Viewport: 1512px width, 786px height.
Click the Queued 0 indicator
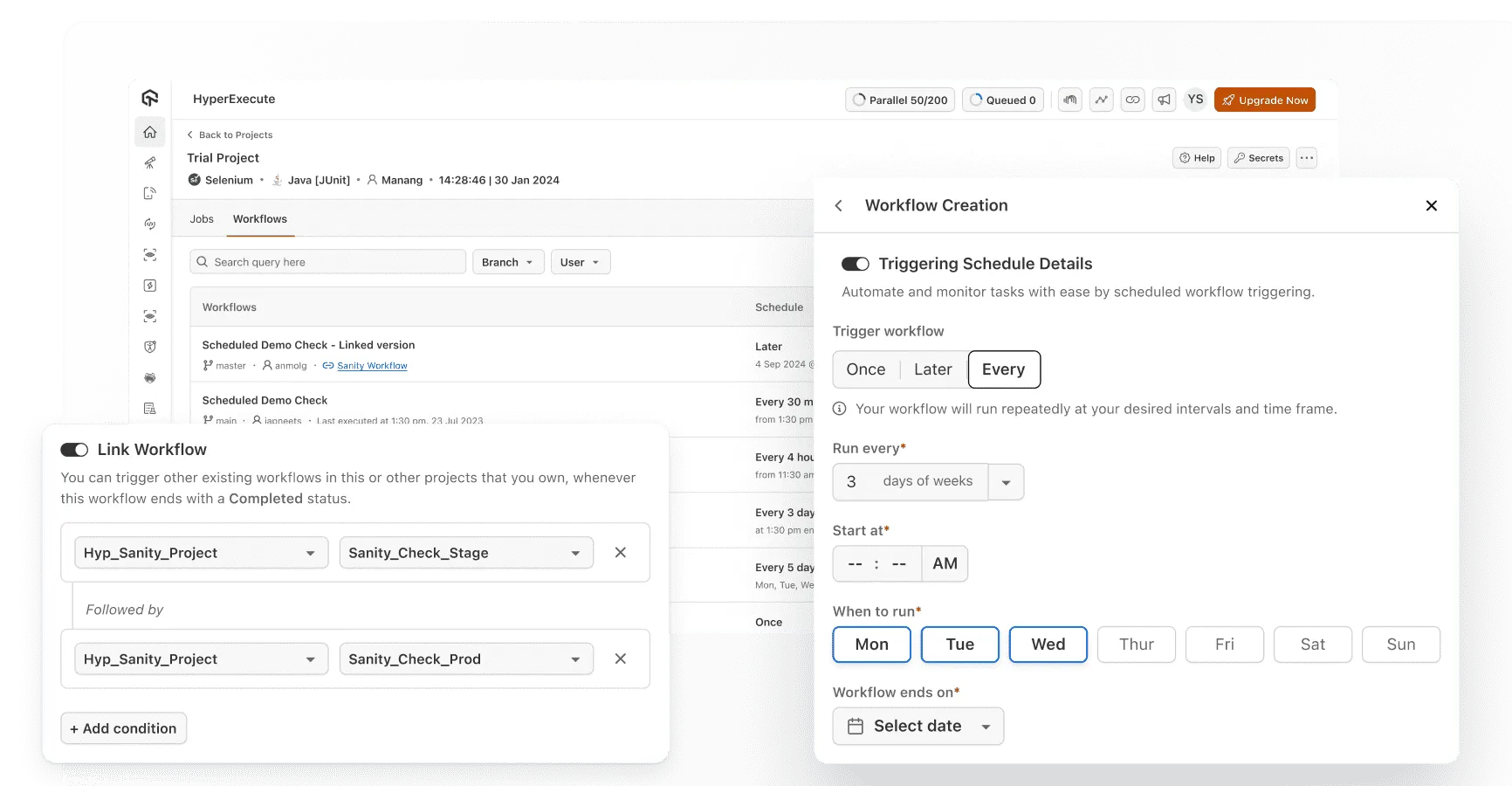tap(1003, 100)
